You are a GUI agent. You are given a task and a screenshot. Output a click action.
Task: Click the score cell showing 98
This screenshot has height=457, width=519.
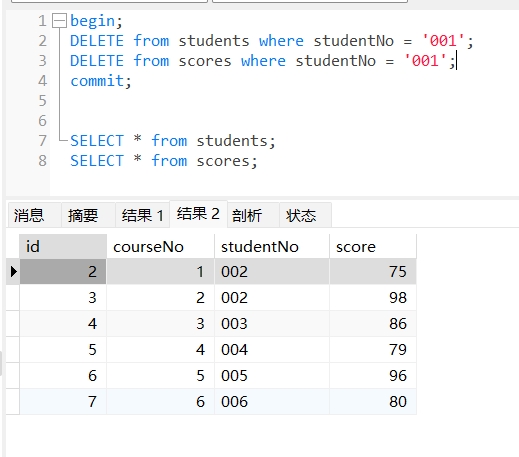pos(373,298)
